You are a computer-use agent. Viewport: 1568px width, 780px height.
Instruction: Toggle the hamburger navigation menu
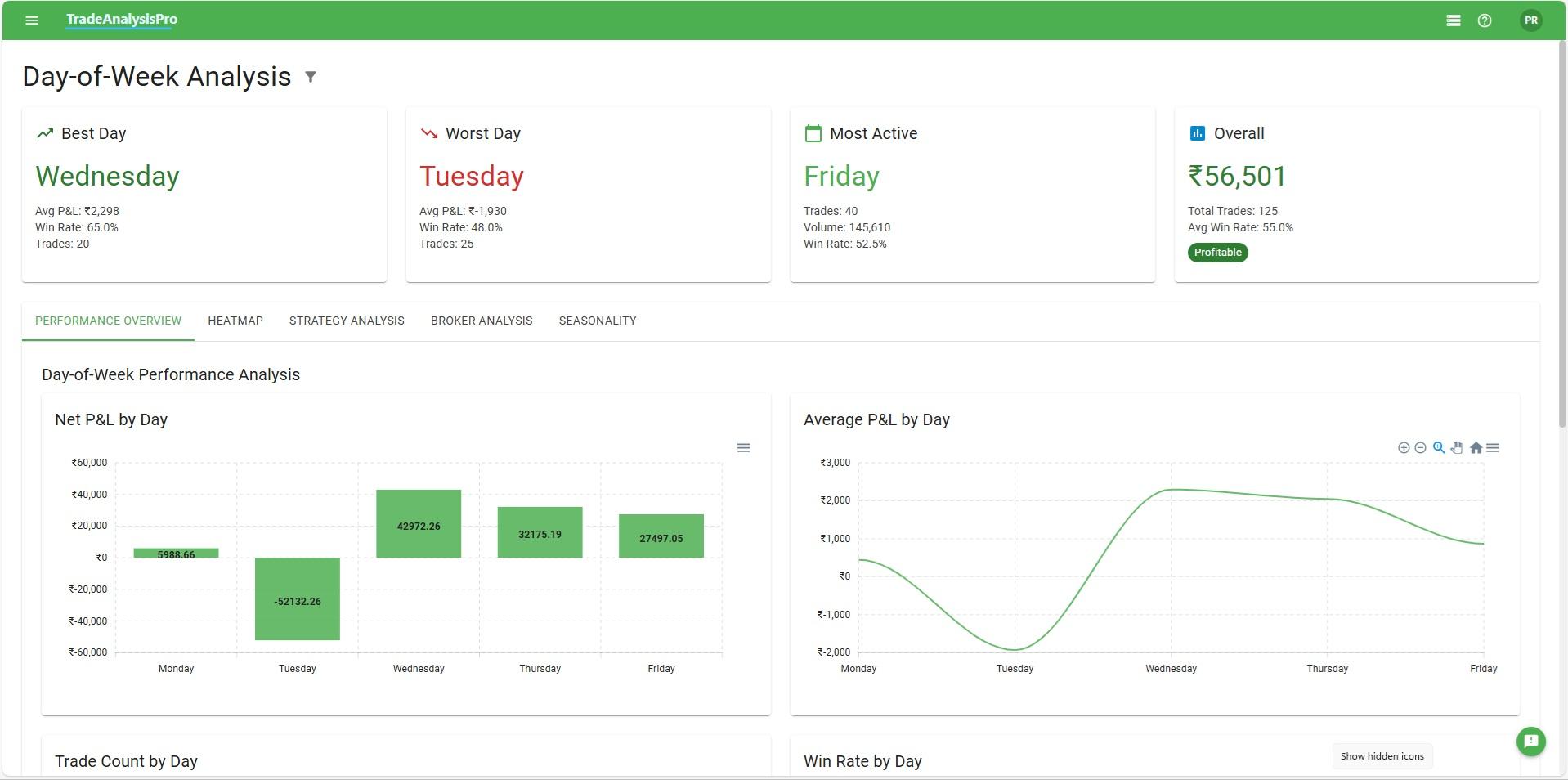tap(31, 20)
